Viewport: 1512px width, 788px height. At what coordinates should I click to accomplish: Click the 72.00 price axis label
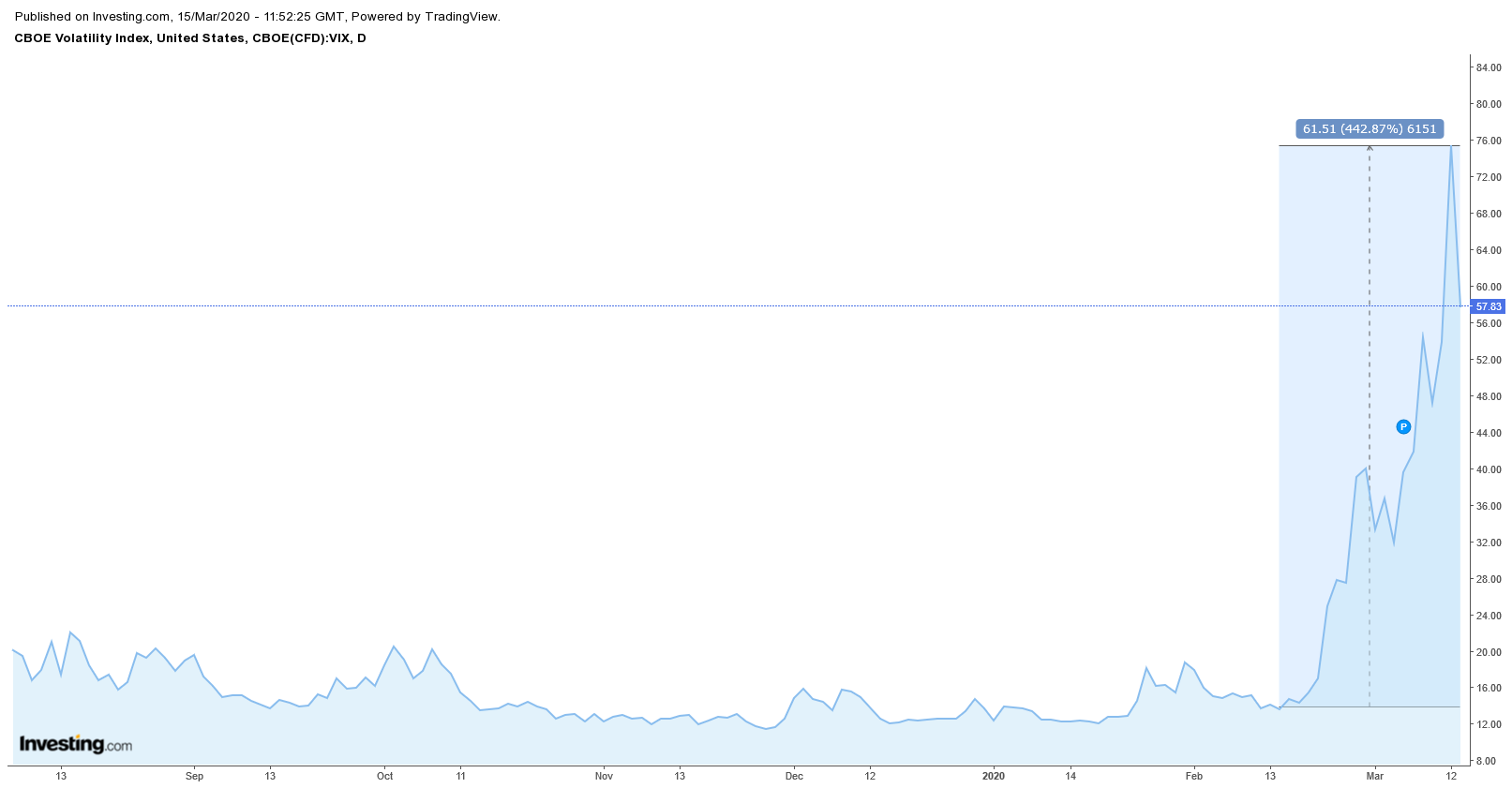[x=1489, y=177]
